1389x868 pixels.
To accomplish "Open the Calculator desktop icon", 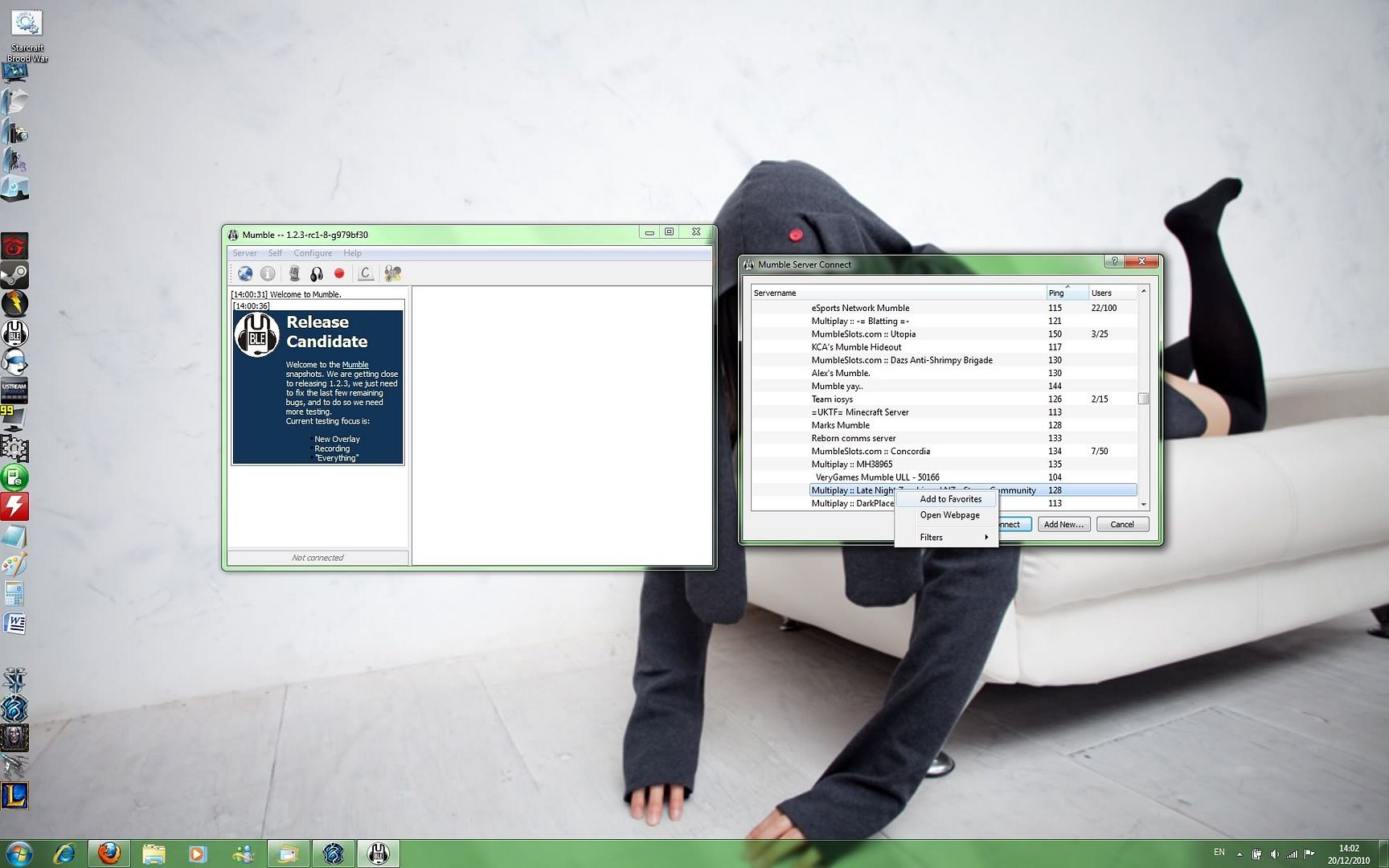I will 14,594.
